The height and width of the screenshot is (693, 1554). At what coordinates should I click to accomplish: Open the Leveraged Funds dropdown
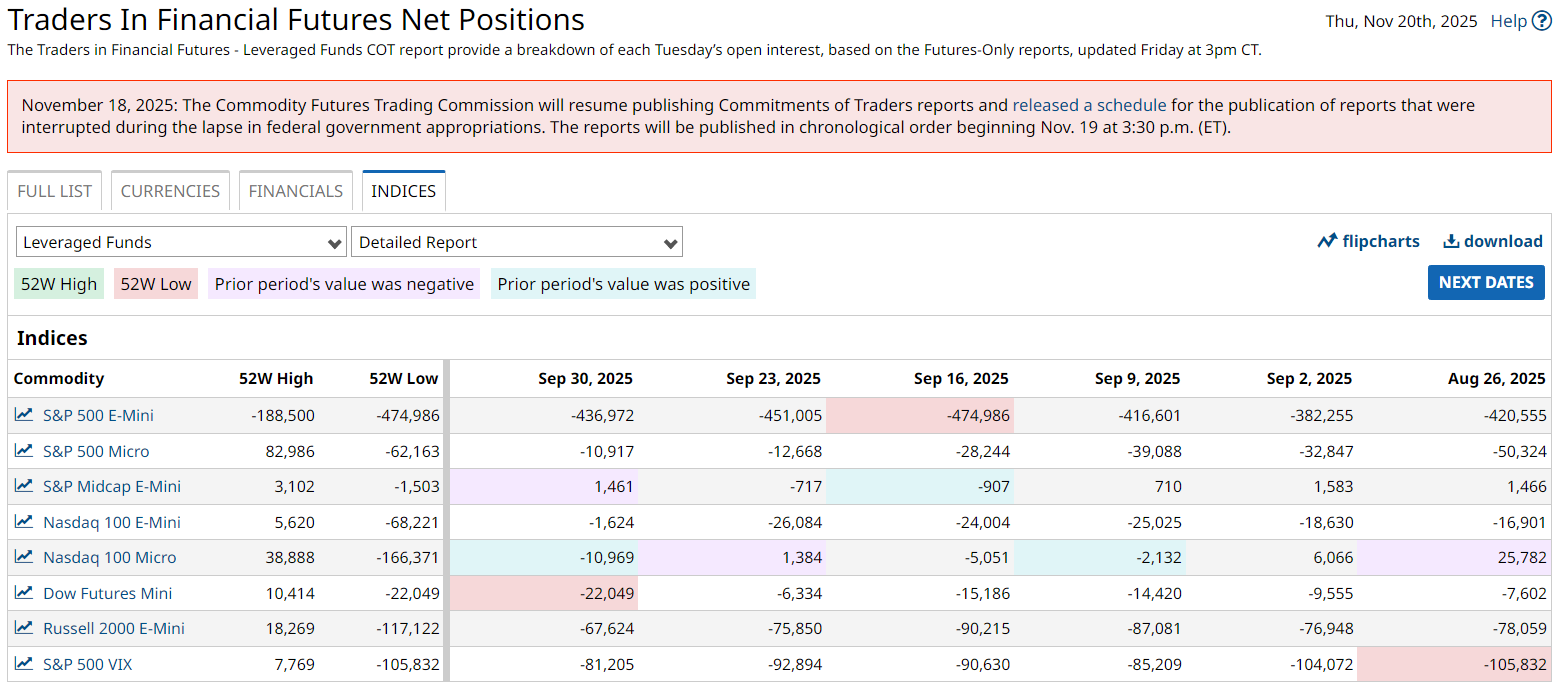click(x=182, y=242)
